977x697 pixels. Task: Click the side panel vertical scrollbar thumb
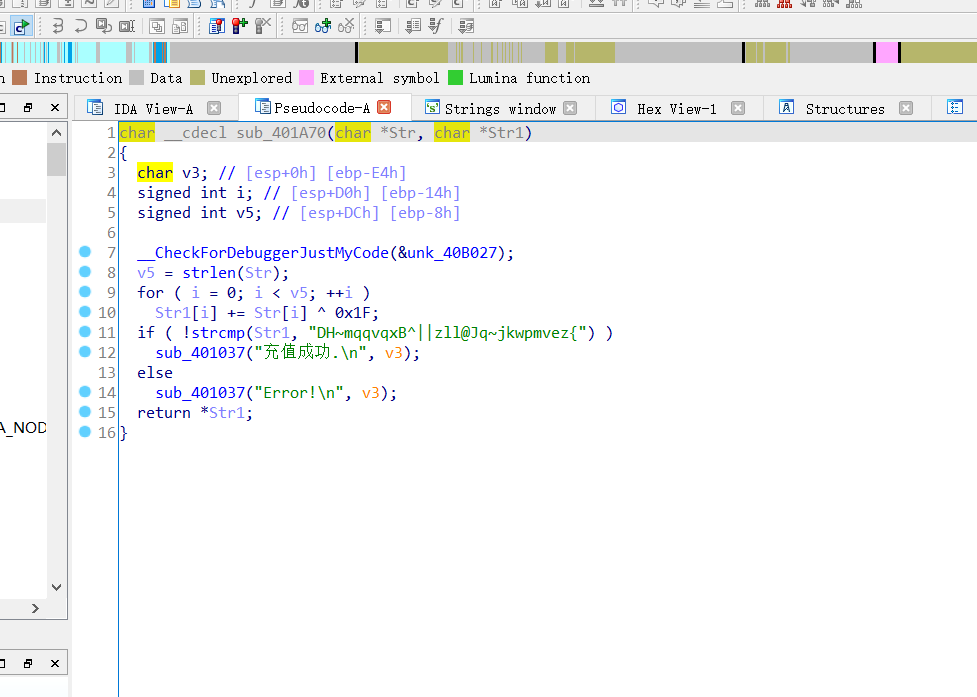click(57, 159)
